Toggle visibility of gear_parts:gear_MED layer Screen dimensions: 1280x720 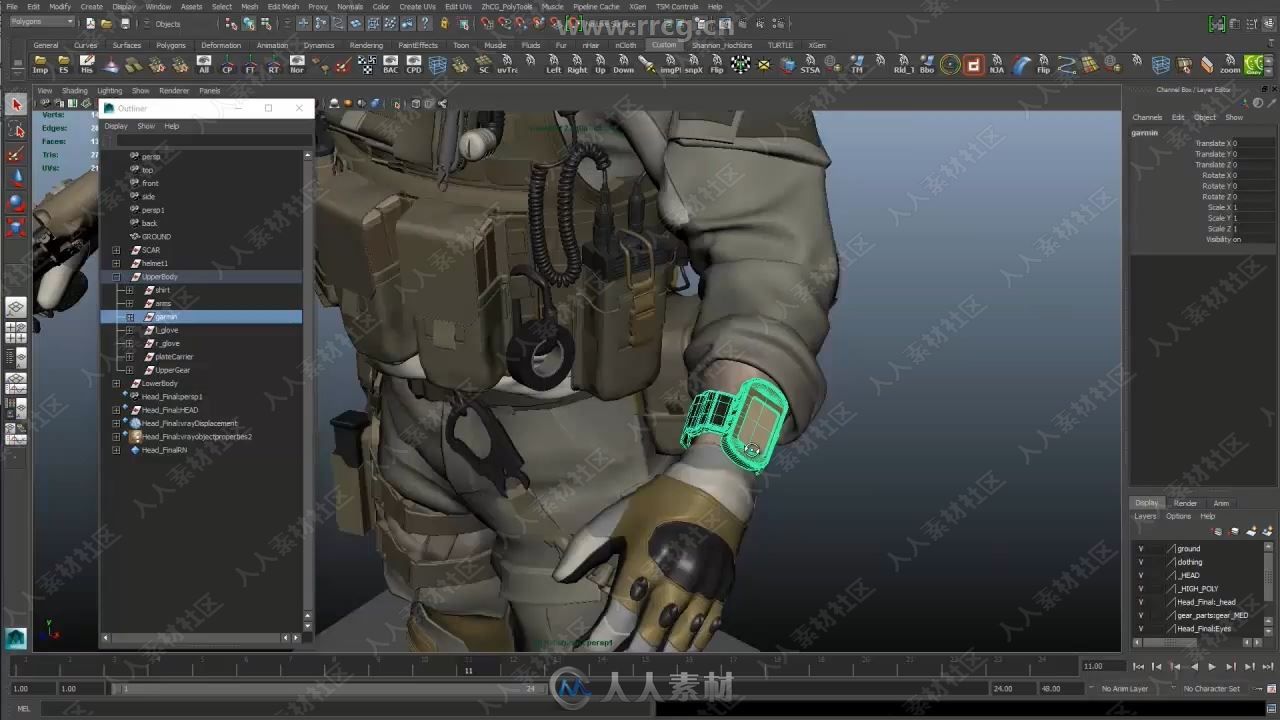pos(1141,615)
